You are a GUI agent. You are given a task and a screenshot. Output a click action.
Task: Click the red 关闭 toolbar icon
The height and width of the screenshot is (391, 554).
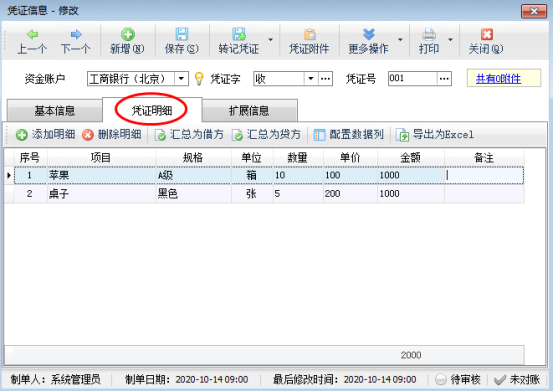click(487, 34)
